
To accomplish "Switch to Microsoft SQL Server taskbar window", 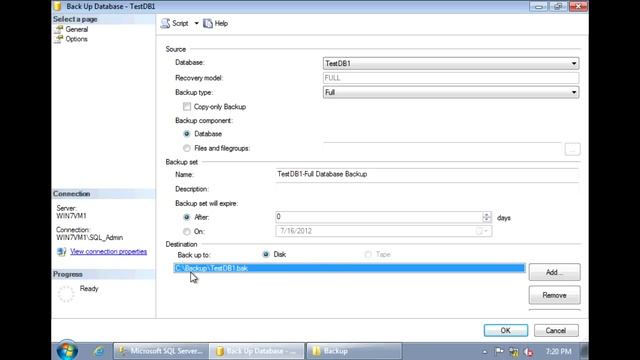I will (x=161, y=351).
